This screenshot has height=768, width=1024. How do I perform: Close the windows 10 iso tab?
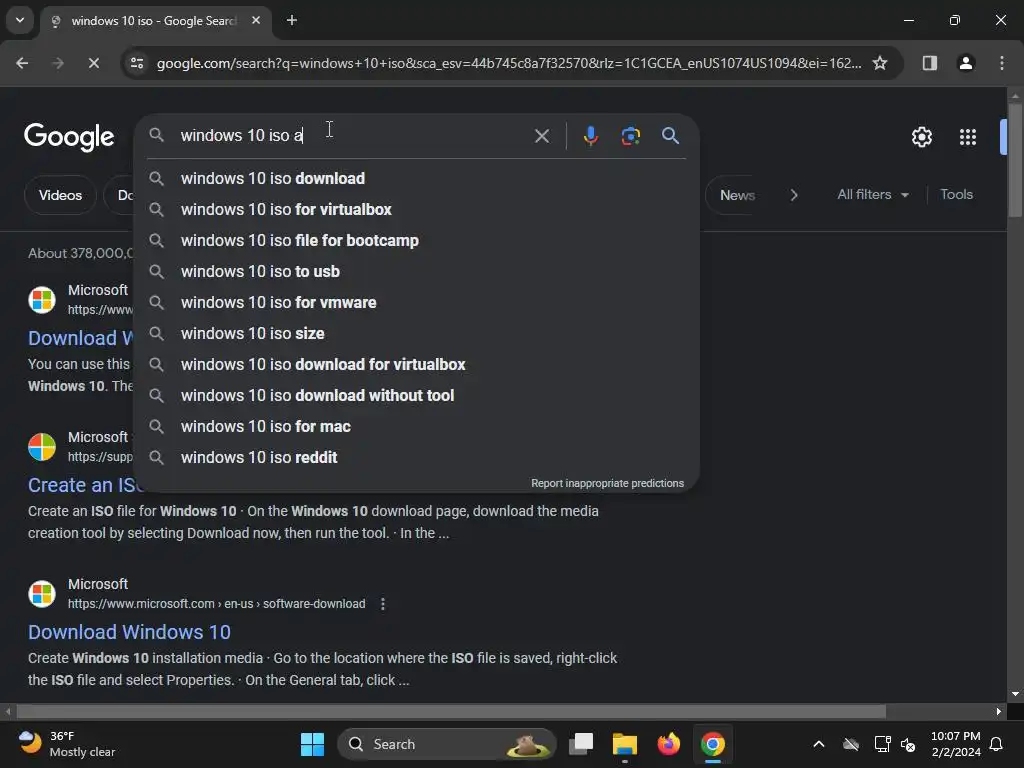tap(256, 20)
